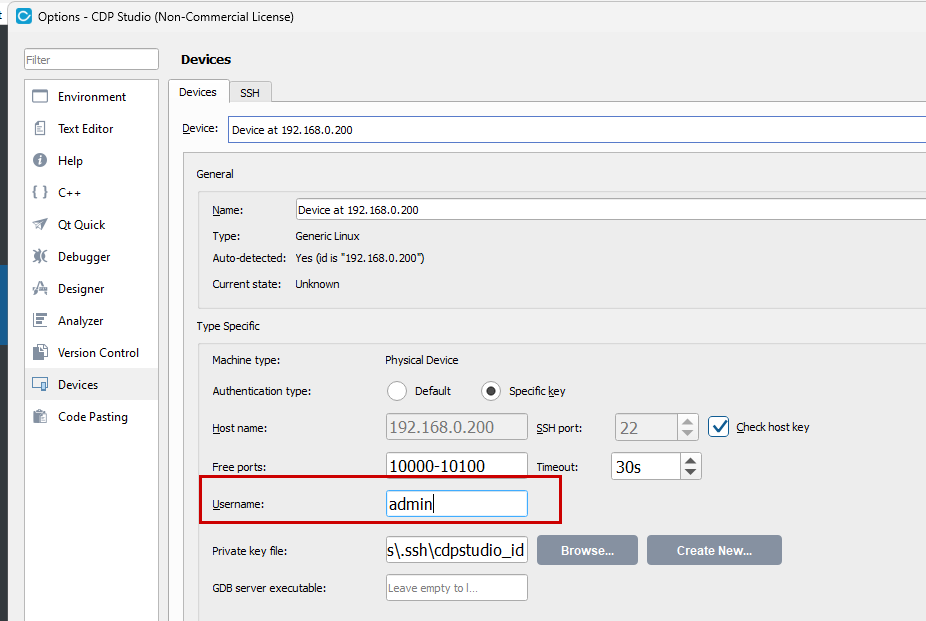Show the Analyzer settings page
Screen dimensions: 926x621
coord(92,320)
